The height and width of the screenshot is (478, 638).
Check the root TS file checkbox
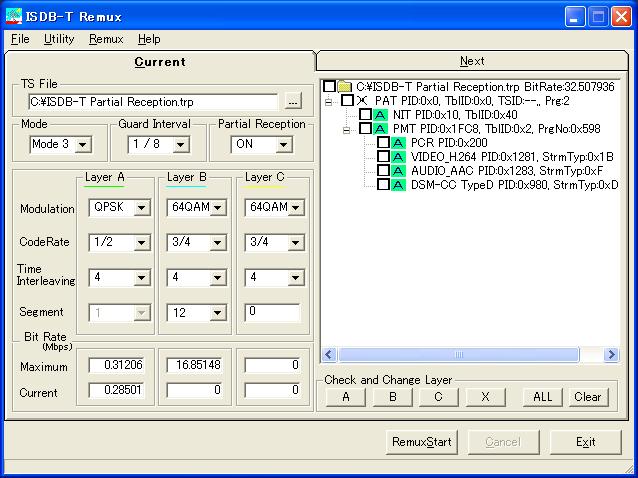330,86
